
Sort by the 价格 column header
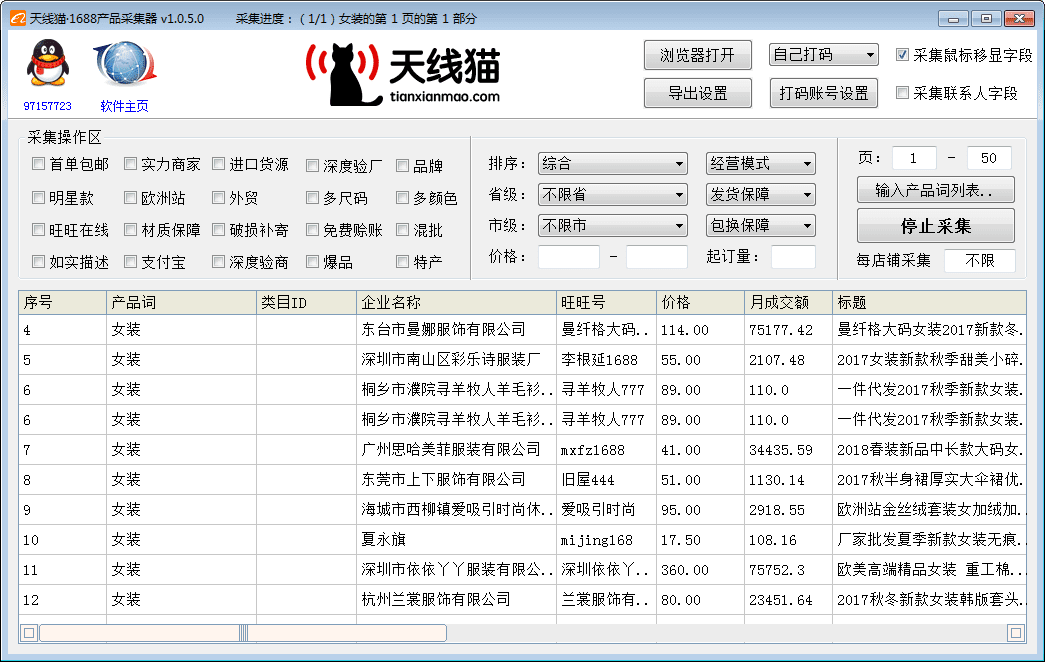[x=700, y=303]
